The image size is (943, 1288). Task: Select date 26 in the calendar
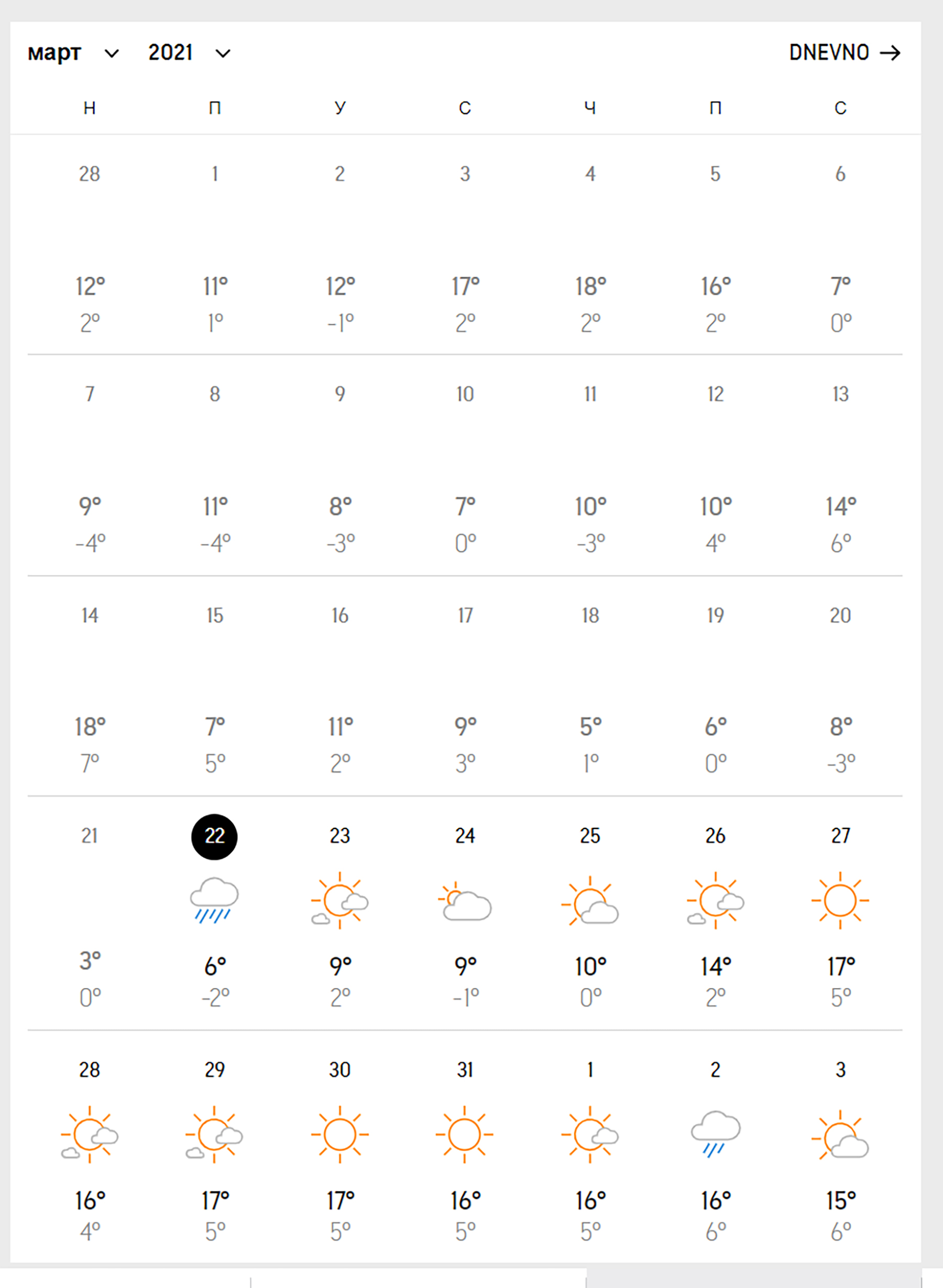(x=715, y=836)
